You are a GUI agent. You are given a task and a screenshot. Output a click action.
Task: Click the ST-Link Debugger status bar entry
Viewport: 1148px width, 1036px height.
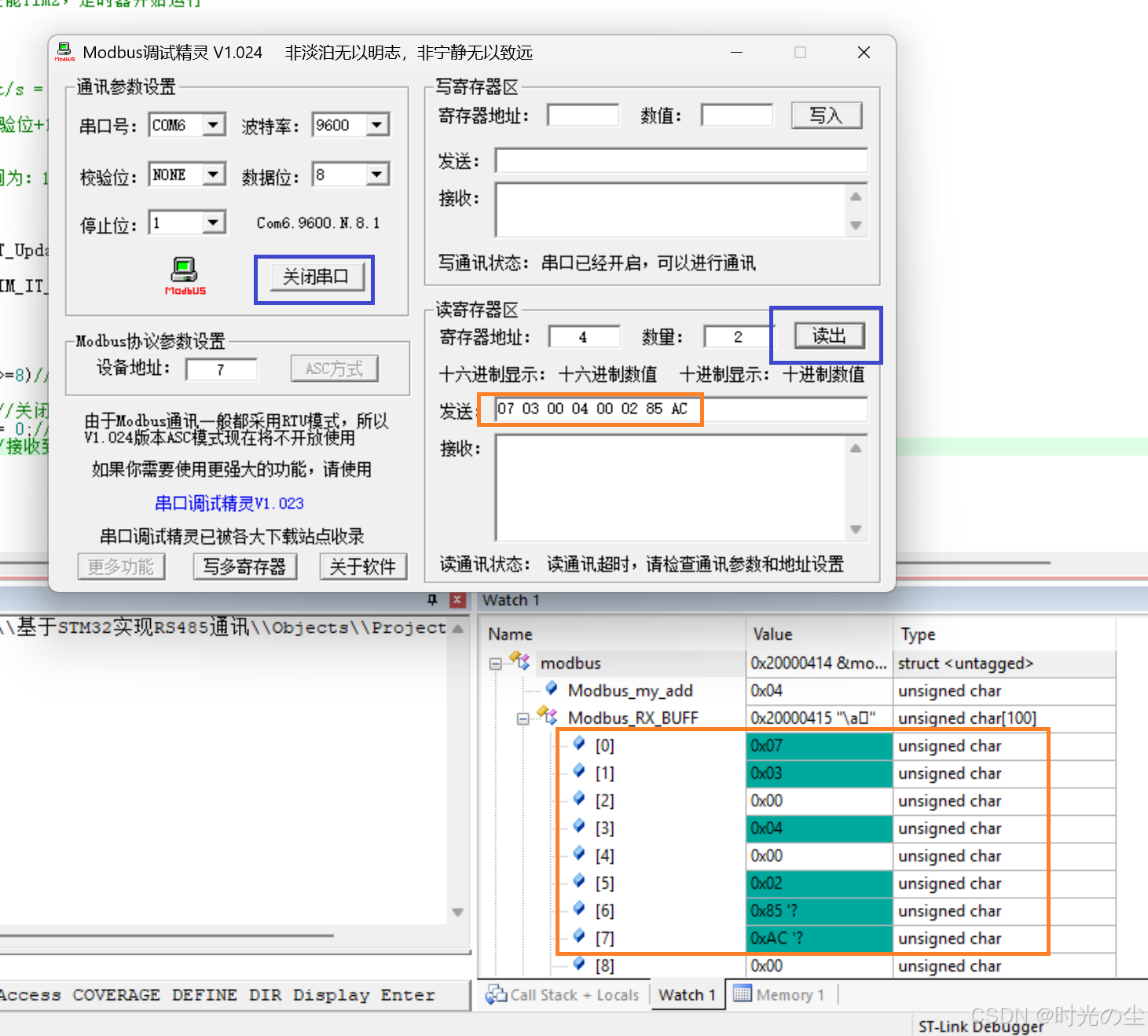coord(981,1026)
